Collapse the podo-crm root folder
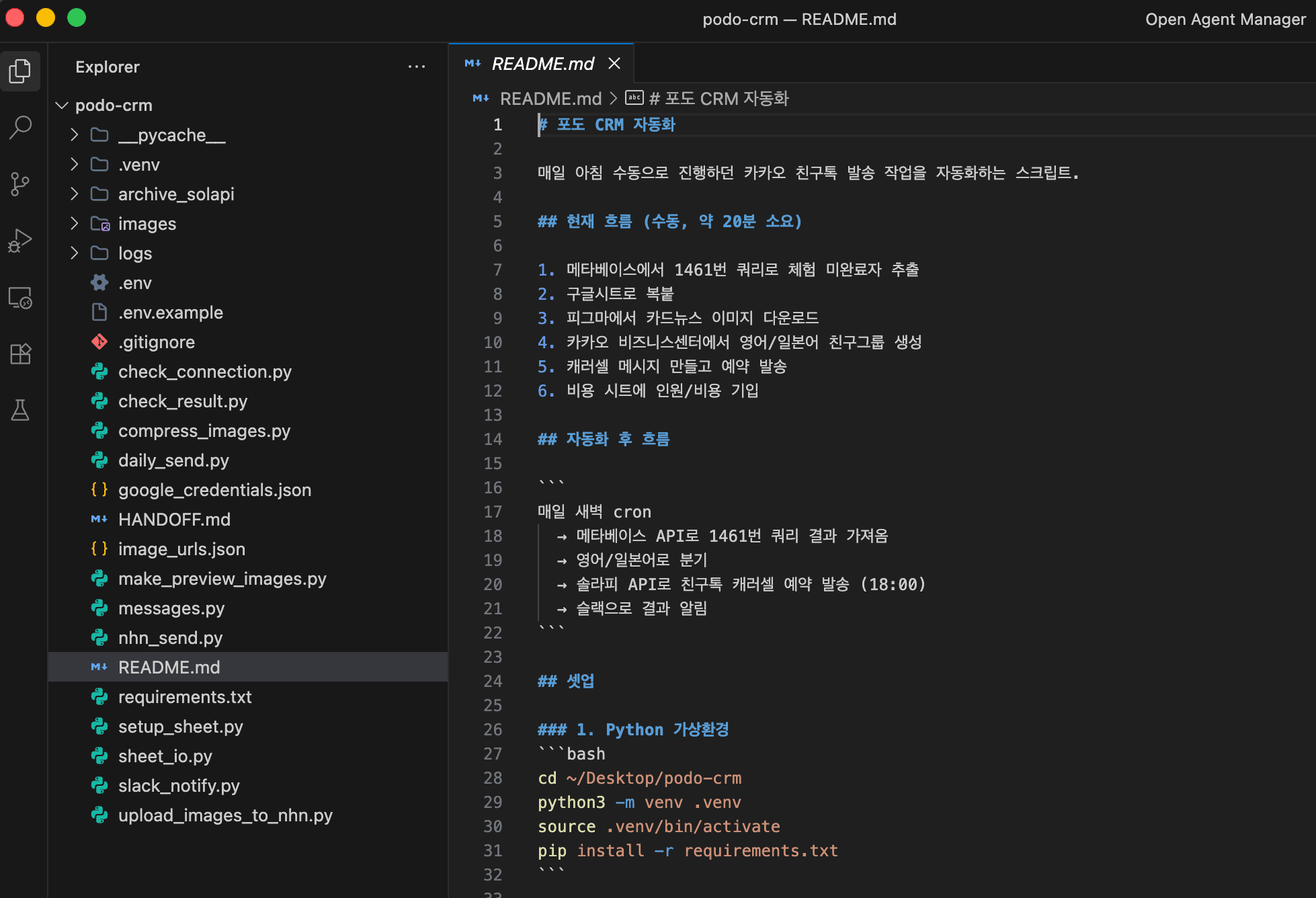Screen dimensions: 1316x898 [x=248, y=106]
